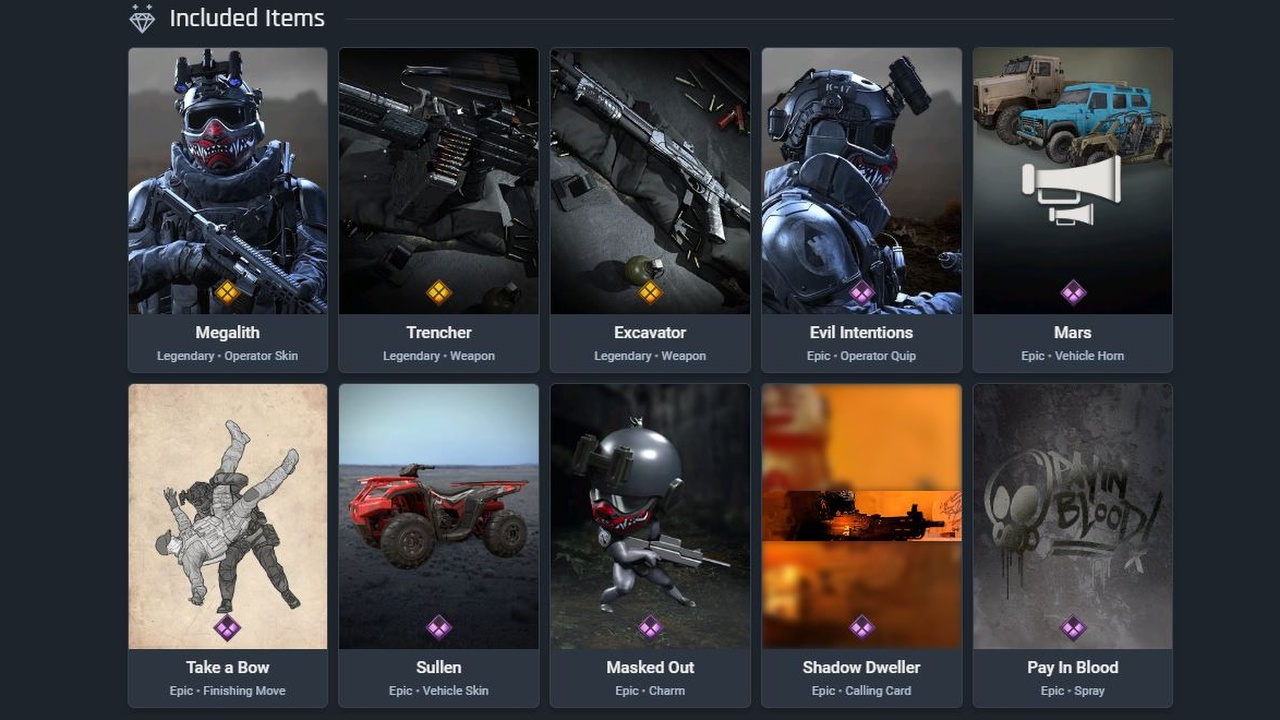Click the purple rarity badge on Pay In Blood

click(x=1073, y=628)
